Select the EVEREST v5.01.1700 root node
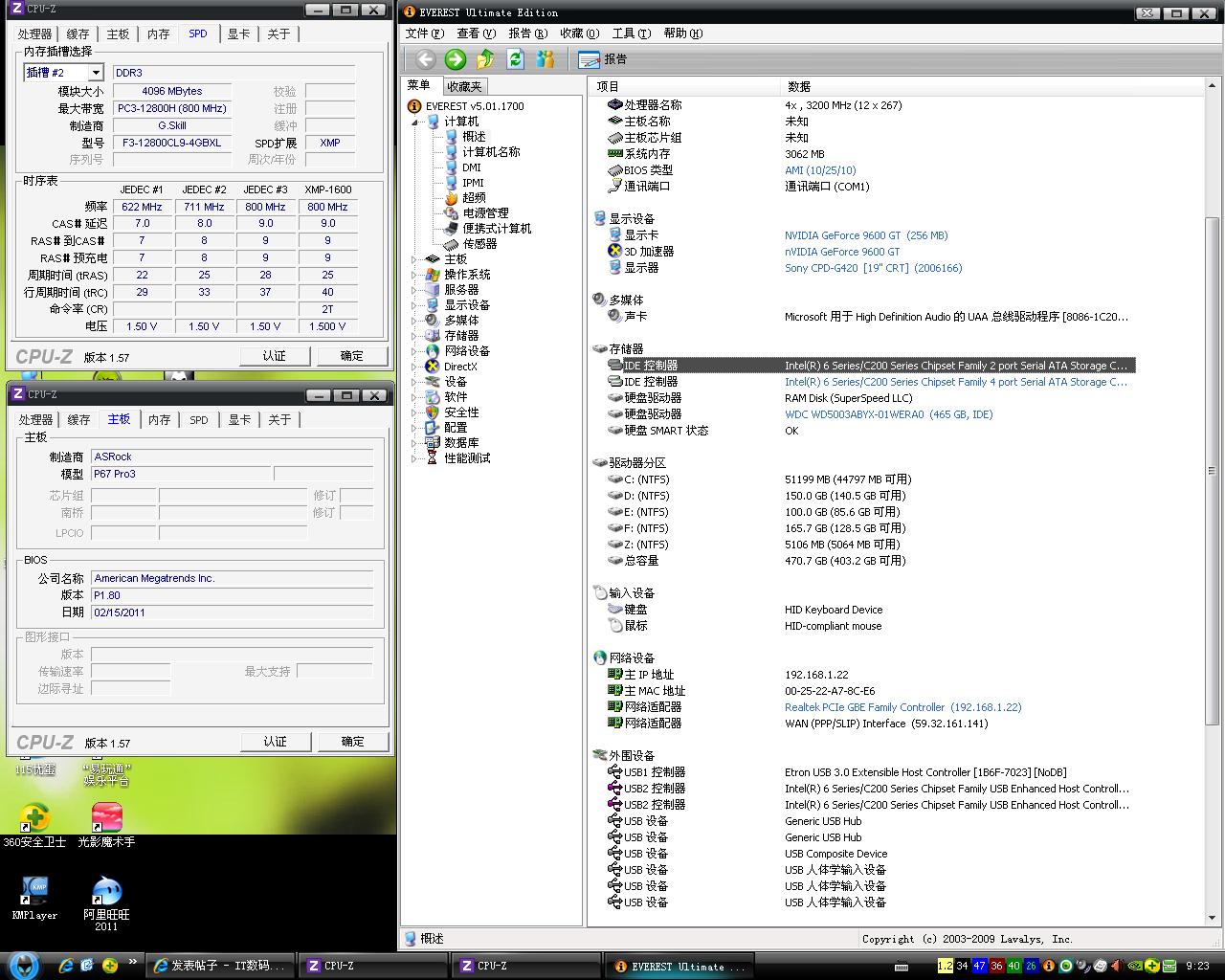This screenshot has height=980, width=1225. coord(466,106)
